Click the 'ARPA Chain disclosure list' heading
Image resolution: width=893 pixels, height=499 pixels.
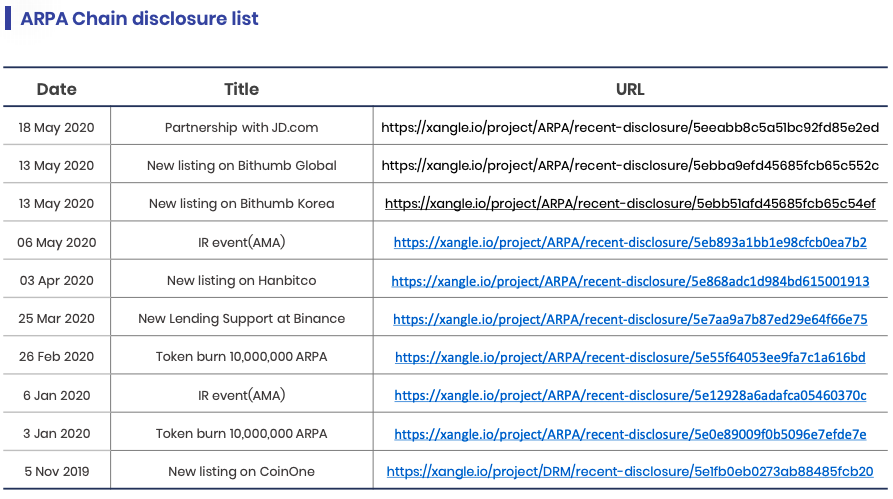coord(140,18)
